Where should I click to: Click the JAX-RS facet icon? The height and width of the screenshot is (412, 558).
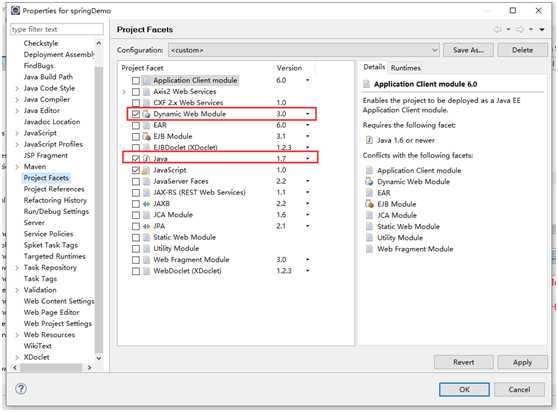146,193
